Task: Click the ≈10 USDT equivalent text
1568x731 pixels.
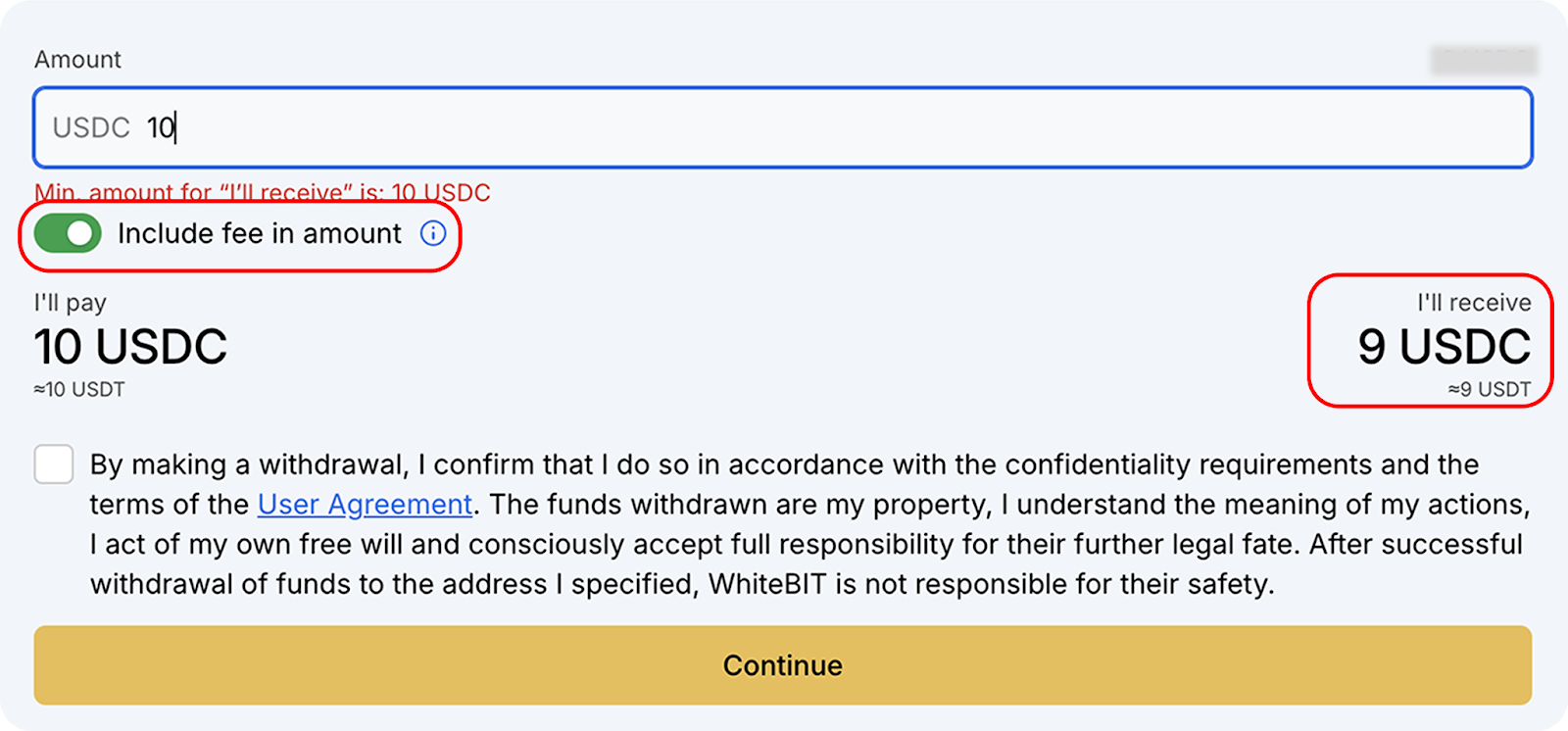Action: coord(79,390)
